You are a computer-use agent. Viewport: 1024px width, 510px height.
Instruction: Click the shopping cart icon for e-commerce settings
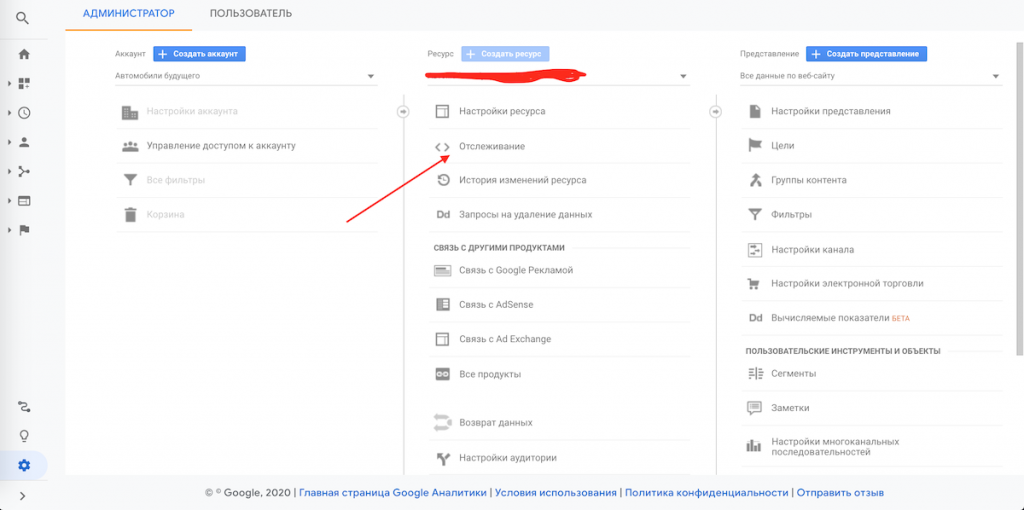[755, 283]
